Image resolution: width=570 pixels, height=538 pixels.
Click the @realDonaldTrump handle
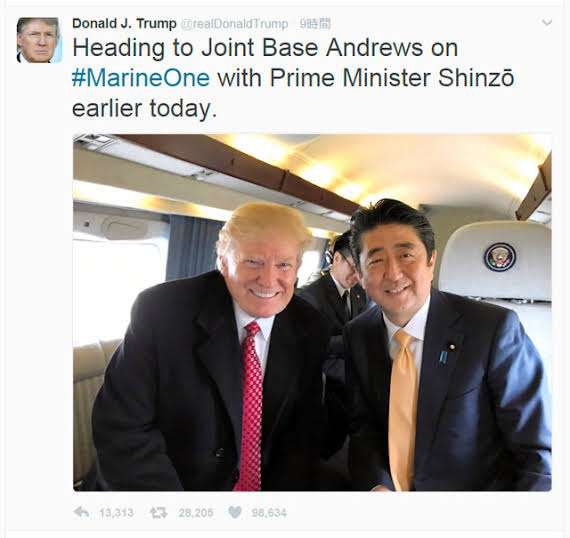[234, 24]
